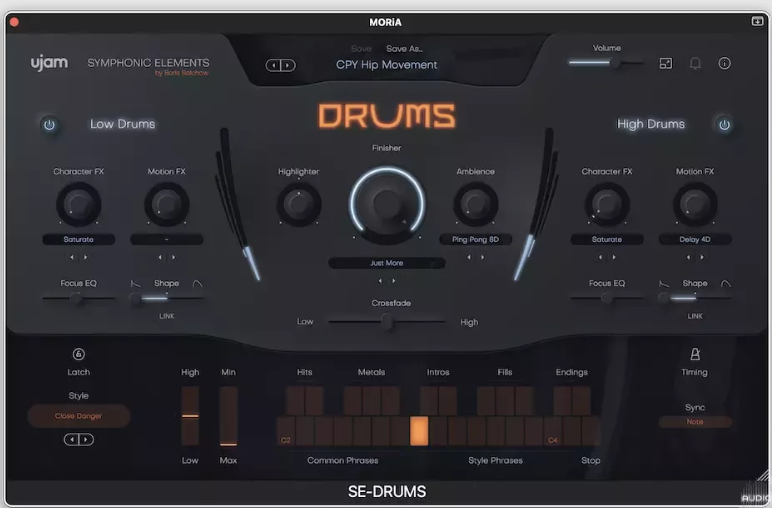Click the Highlighter knob
Image resolution: width=772 pixels, height=508 pixels.
[x=299, y=204]
